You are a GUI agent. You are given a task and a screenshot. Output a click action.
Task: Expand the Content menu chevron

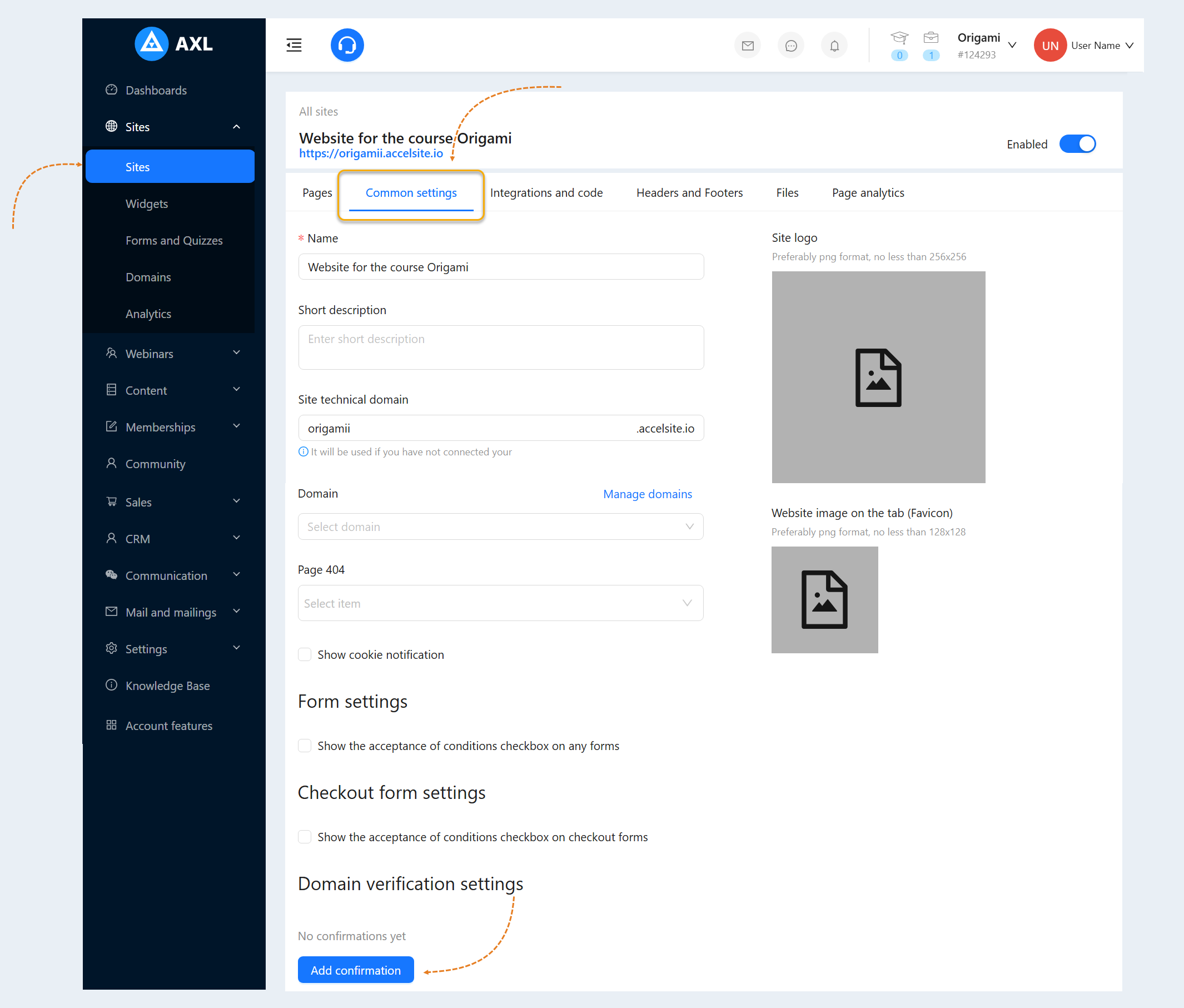tap(236, 389)
